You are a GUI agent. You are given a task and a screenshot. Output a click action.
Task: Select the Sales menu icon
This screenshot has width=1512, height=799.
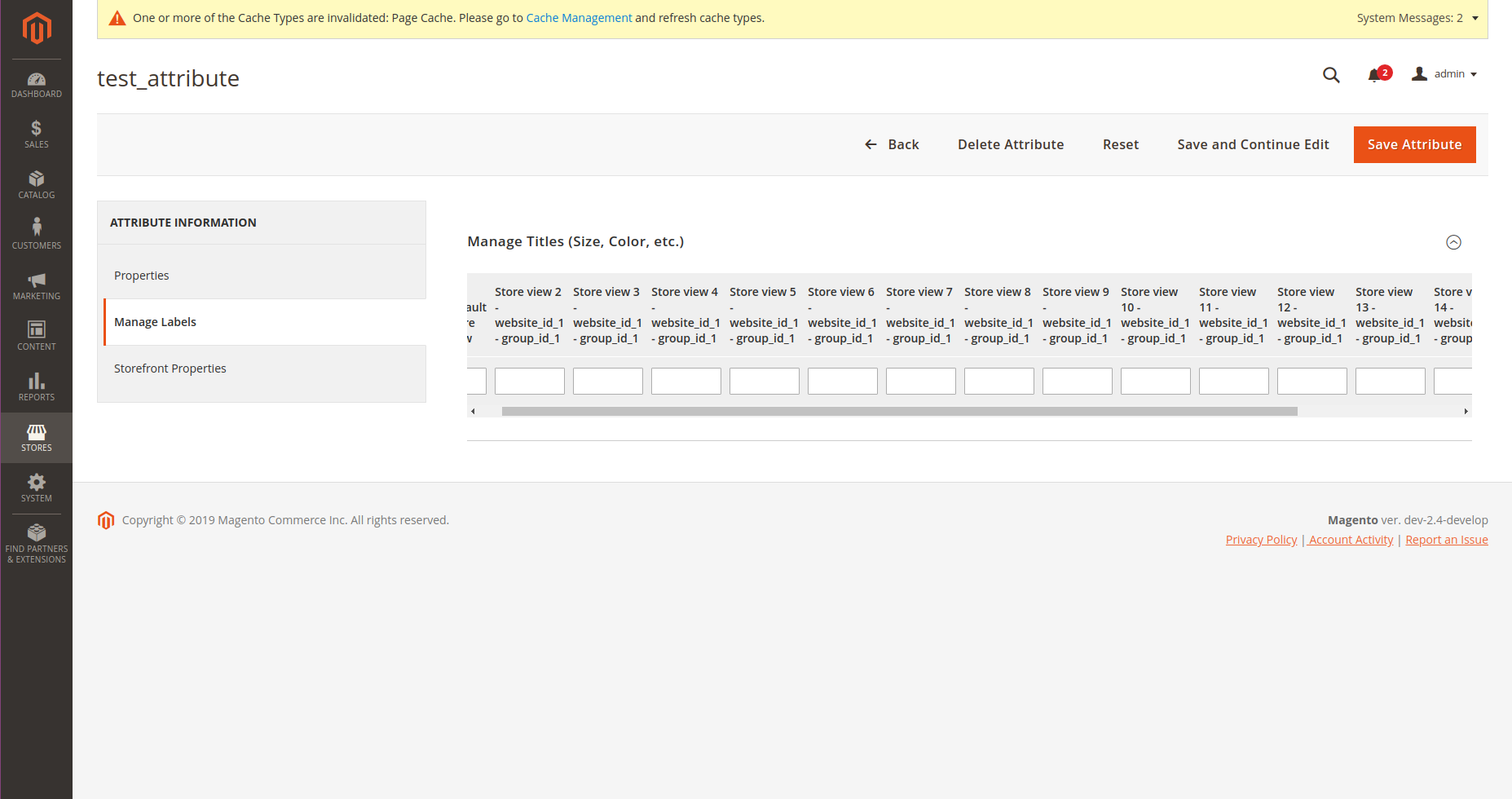(x=36, y=133)
